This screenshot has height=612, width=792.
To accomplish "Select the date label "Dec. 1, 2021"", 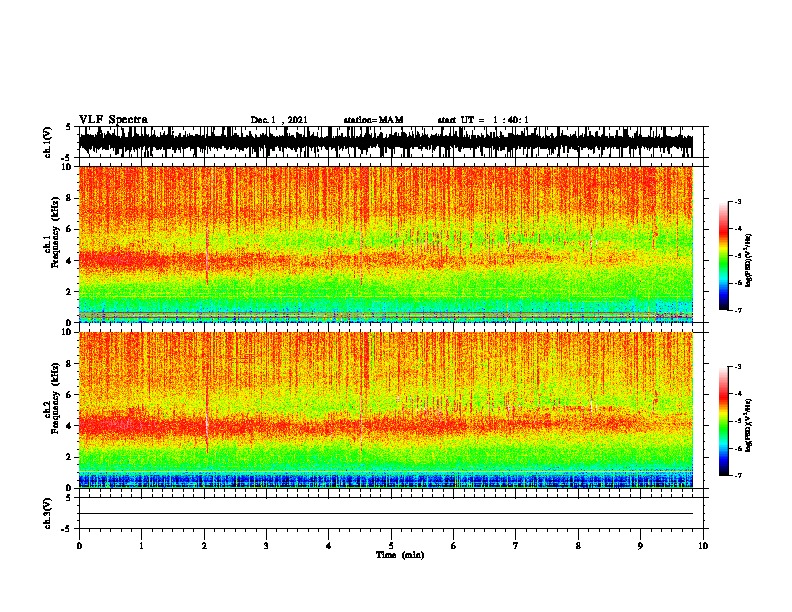I will point(279,120).
